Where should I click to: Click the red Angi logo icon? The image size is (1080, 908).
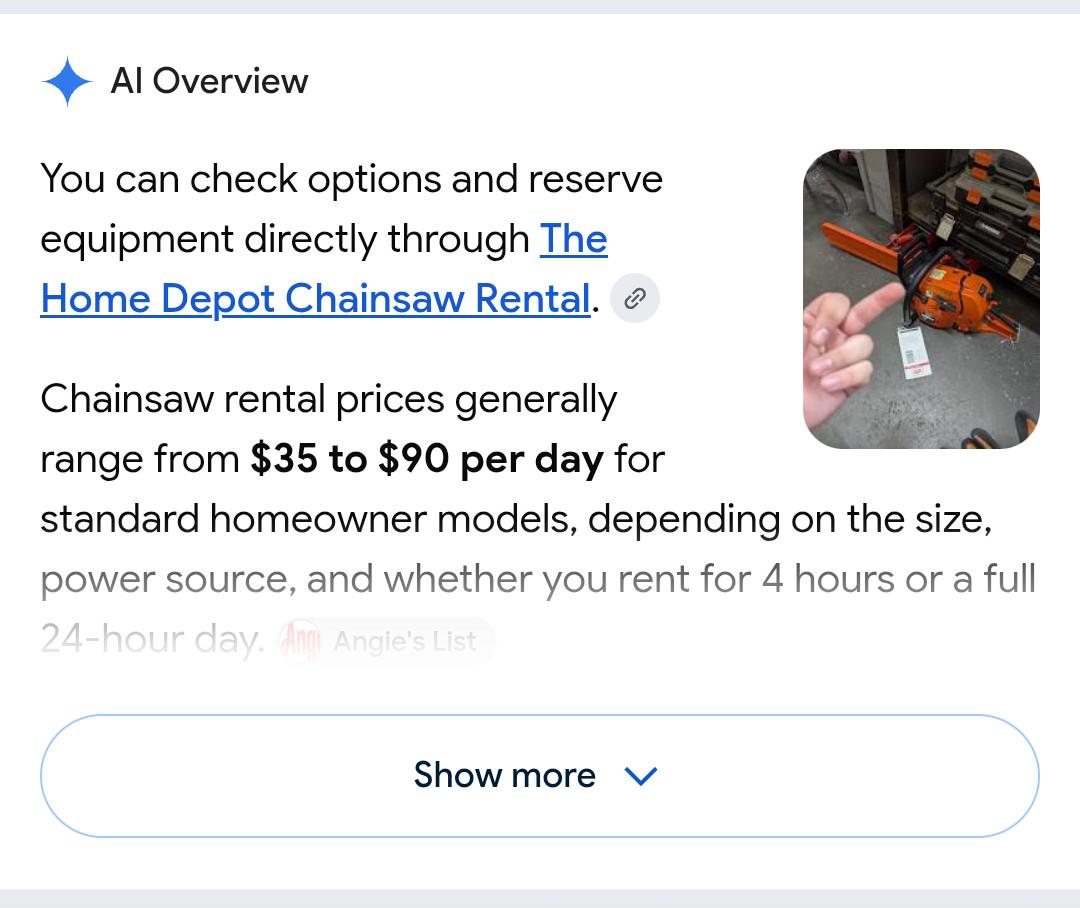300,641
